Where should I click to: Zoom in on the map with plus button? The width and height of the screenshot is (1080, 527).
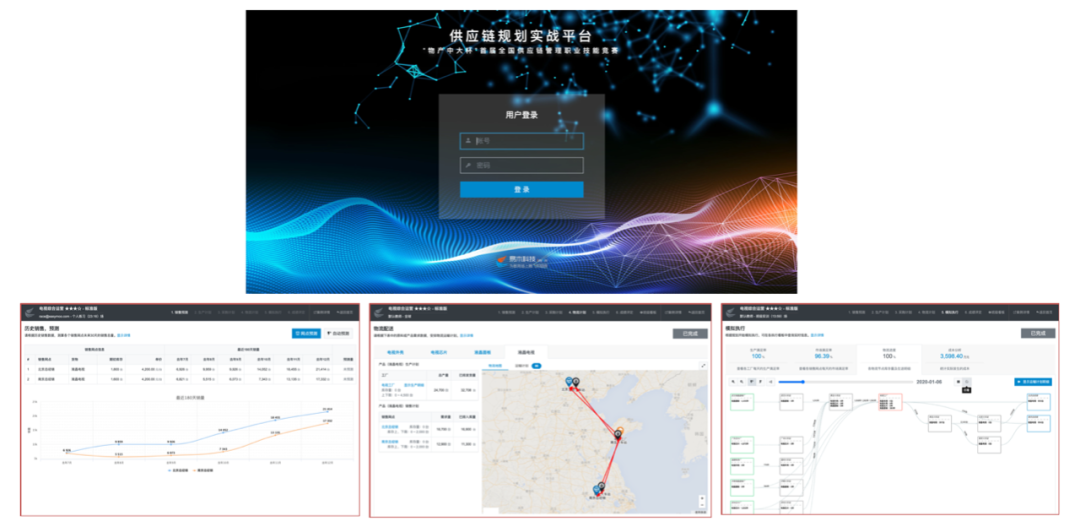point(702,497)
